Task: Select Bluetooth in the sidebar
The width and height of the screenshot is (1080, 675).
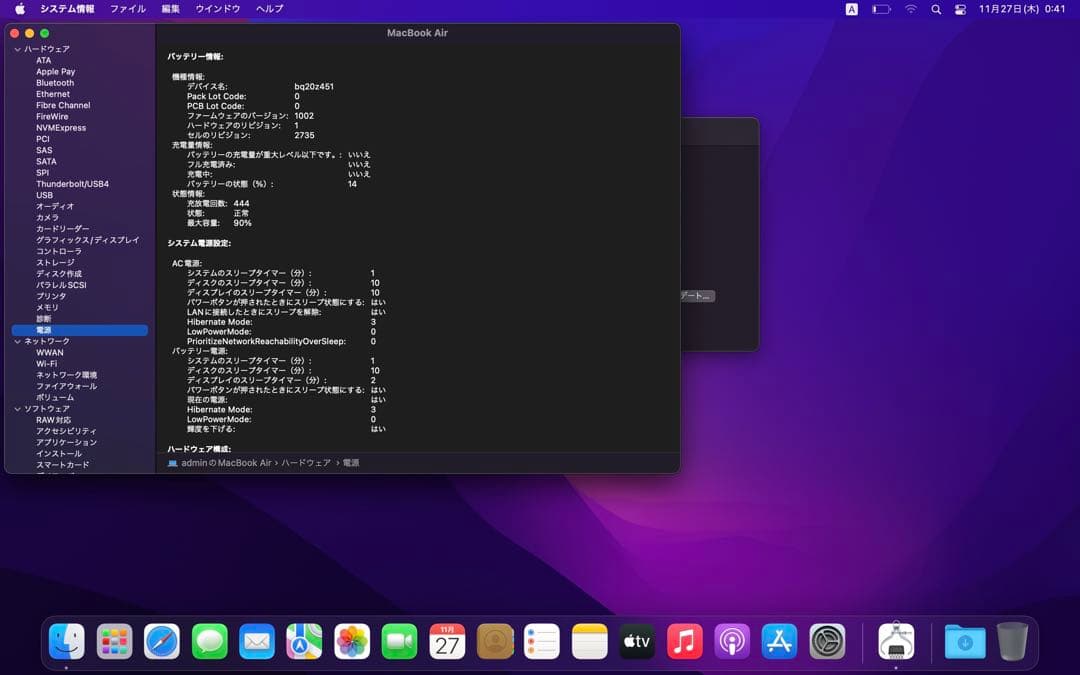Action: pyautogui.click(x=55, y=83)
